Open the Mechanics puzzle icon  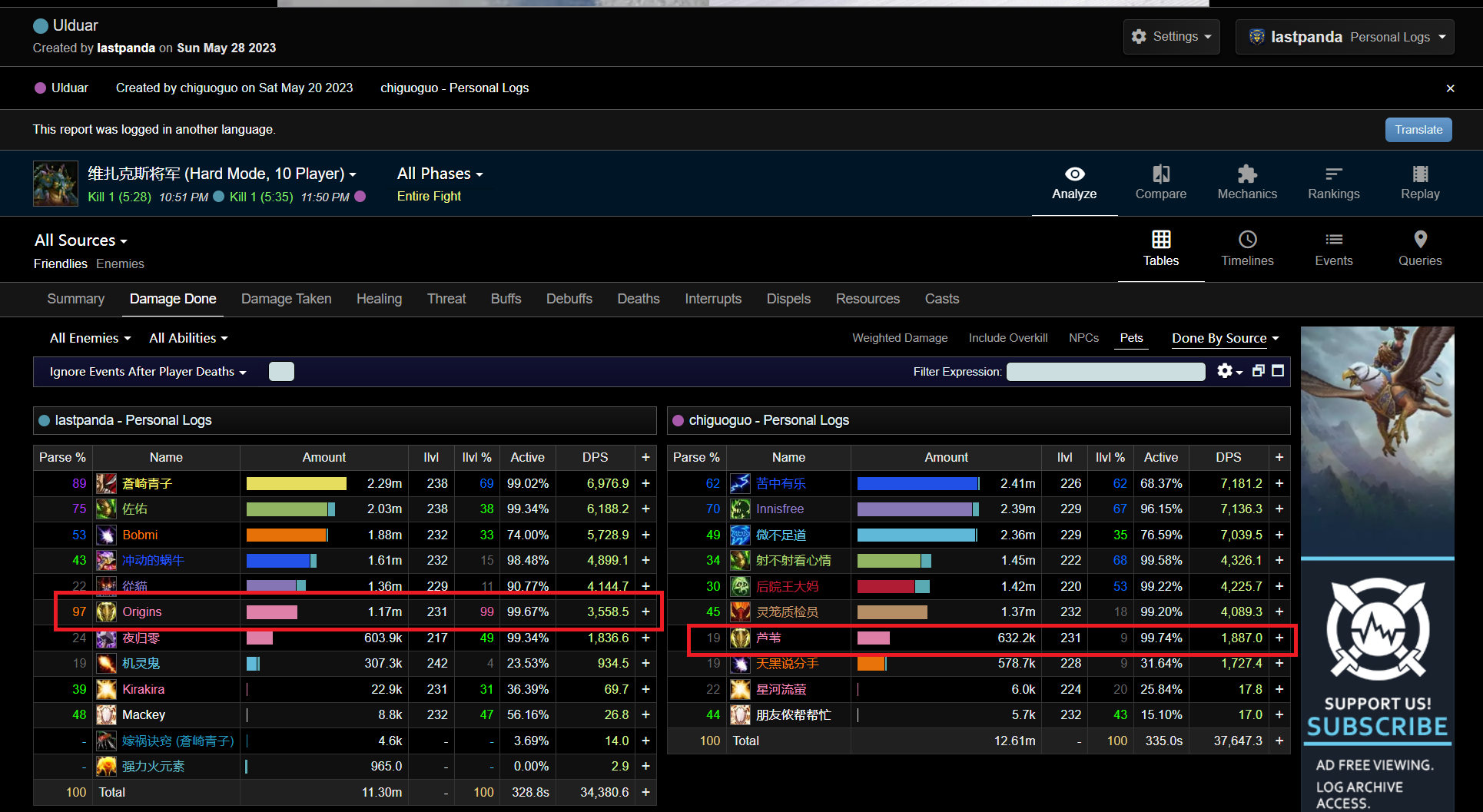click(1246, 175)
